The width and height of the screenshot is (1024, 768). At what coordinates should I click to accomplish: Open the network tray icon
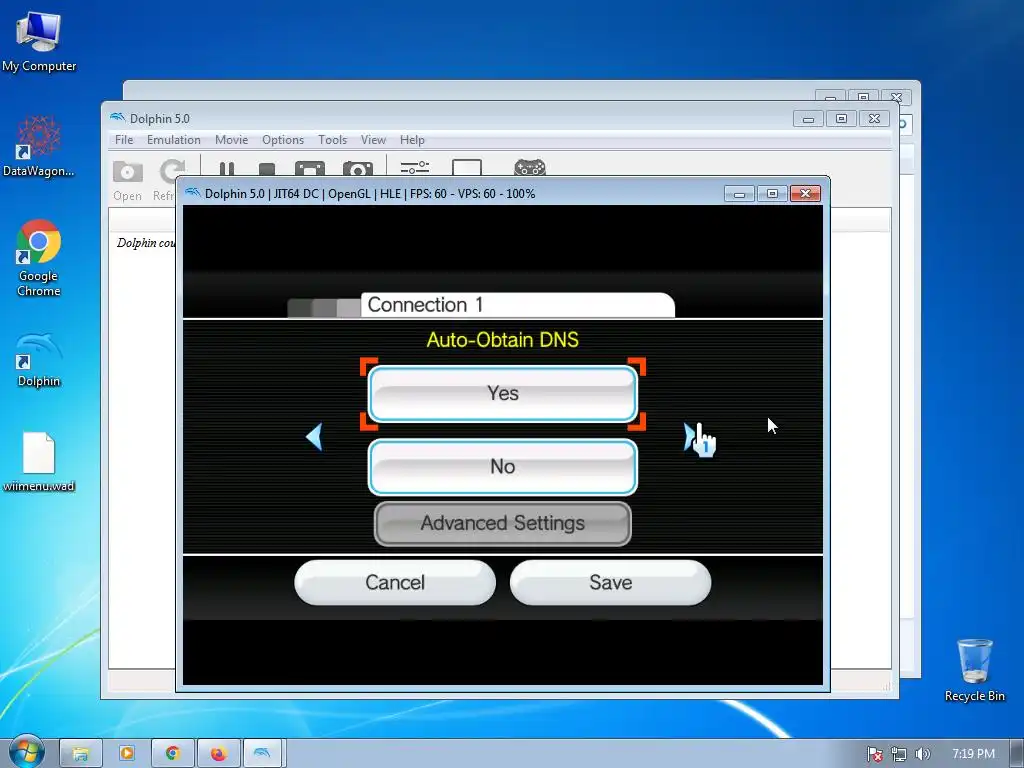pos(899,754)
